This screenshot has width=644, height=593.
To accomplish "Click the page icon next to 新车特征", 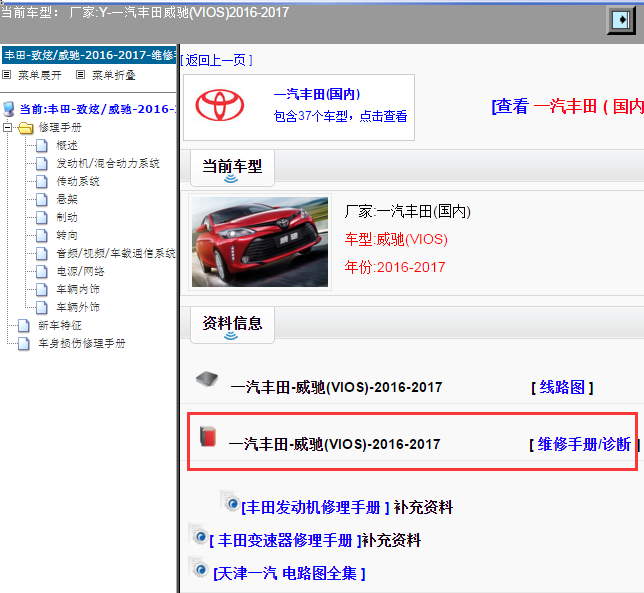I will (23, 326).
